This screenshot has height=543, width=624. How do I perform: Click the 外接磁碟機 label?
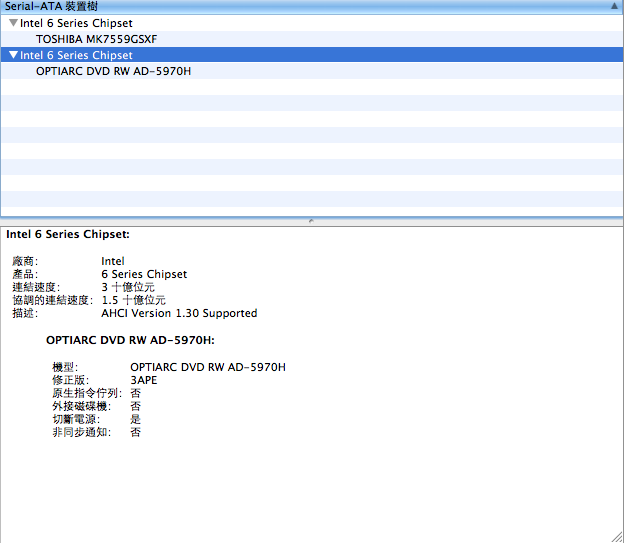click(x=81, y=406)
